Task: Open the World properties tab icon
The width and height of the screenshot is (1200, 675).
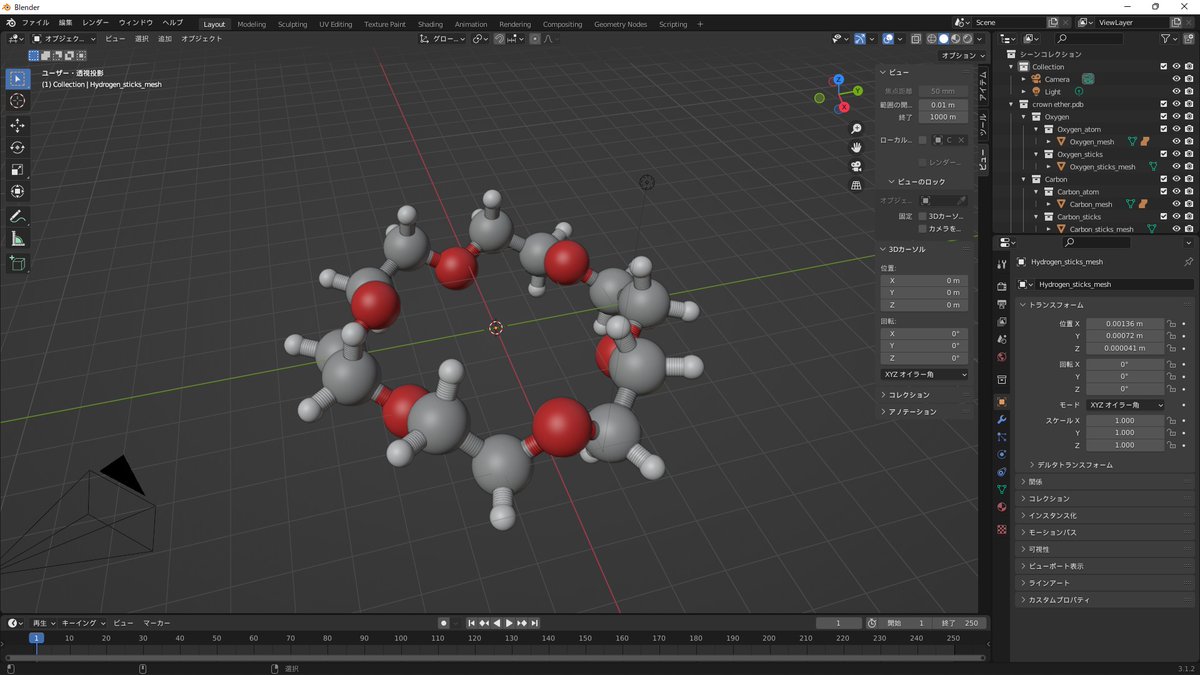Action: tap(1003, 357)
